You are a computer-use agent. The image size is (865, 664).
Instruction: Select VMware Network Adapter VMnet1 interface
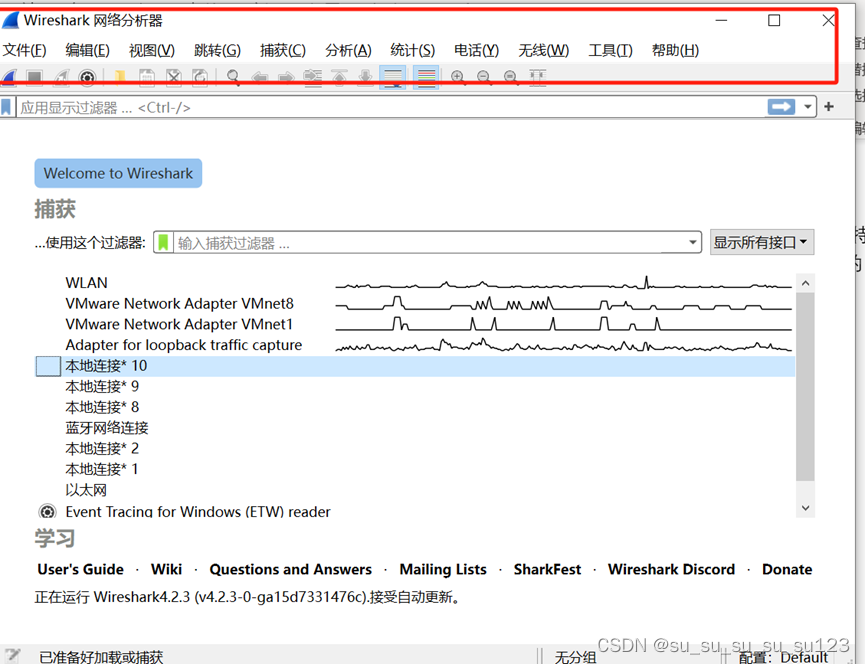click(415, 324)
